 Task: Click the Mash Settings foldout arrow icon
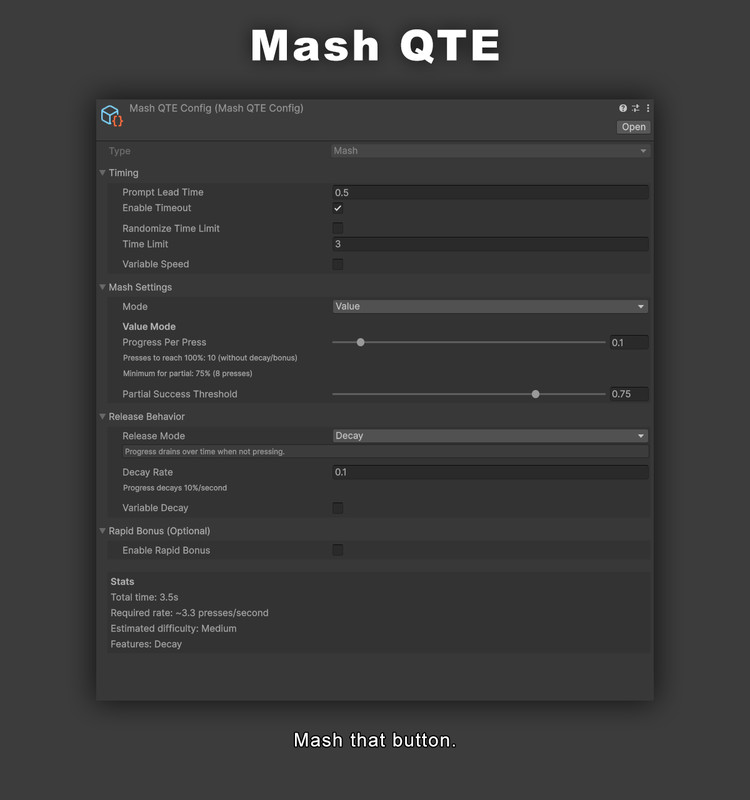click(x=102, y=287)
